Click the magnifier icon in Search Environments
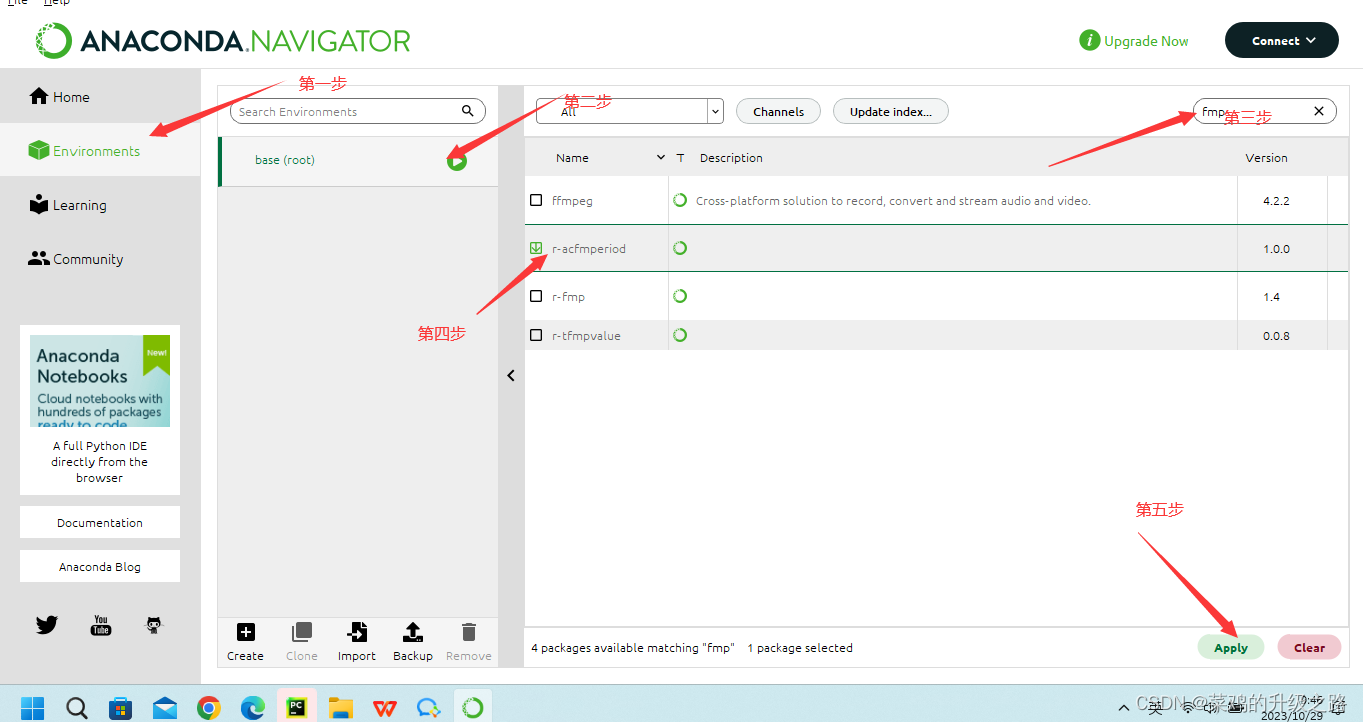 tap(467, 111)
